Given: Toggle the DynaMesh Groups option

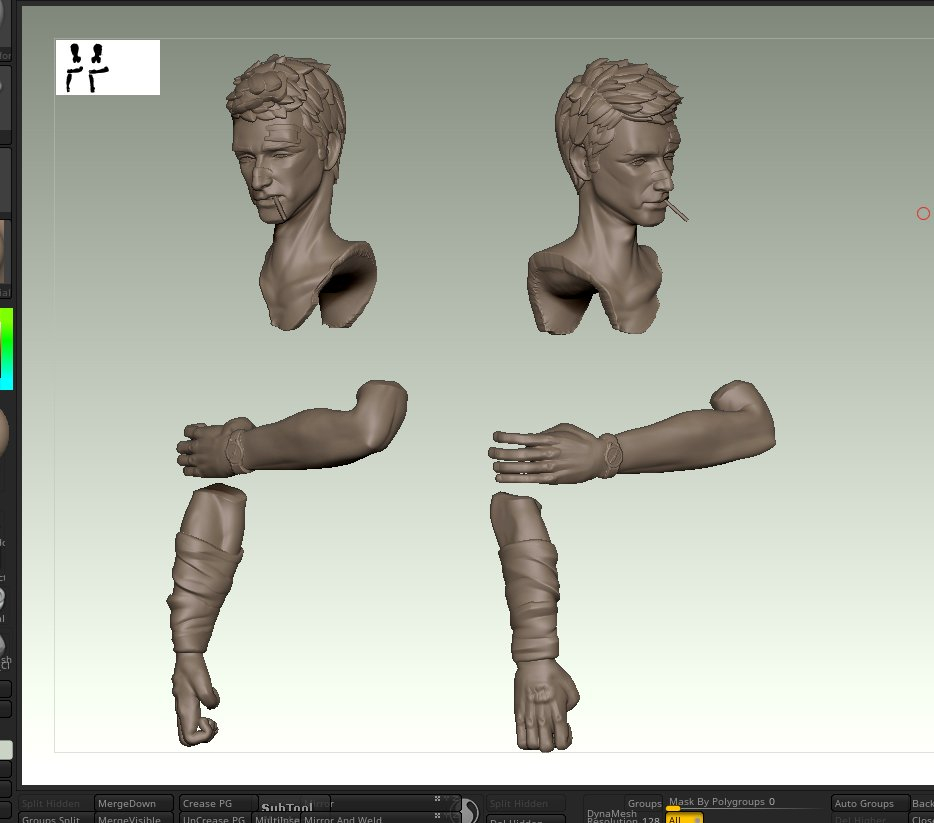Looking at the screenshot, I should click(x=643, y=803).
